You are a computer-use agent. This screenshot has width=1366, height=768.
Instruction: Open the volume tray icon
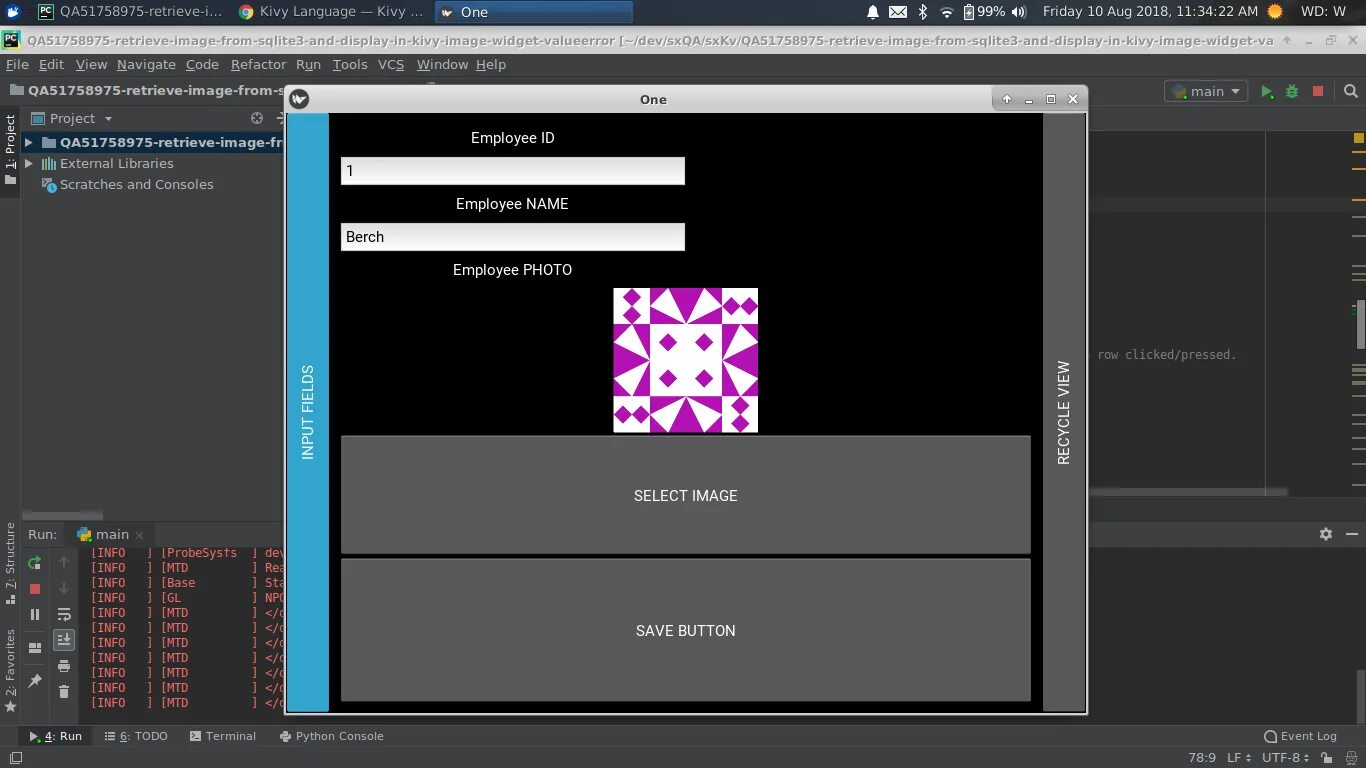click(x=1019, y=12)
